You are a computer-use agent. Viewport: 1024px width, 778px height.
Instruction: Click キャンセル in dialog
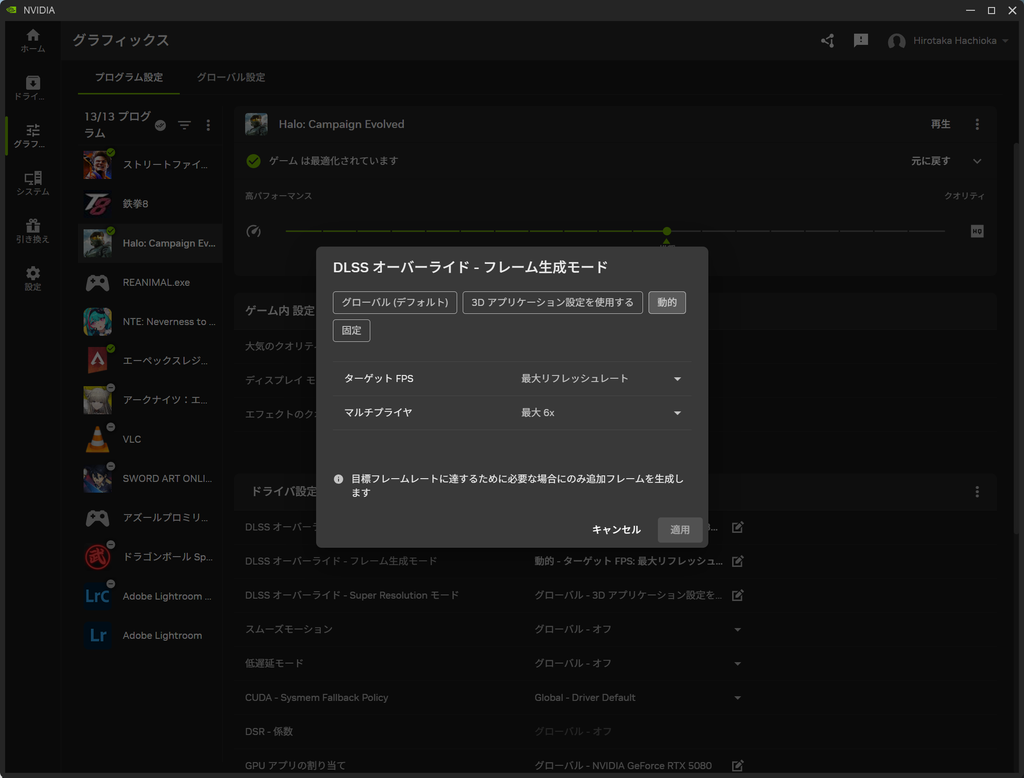click(x=616, y=530)
